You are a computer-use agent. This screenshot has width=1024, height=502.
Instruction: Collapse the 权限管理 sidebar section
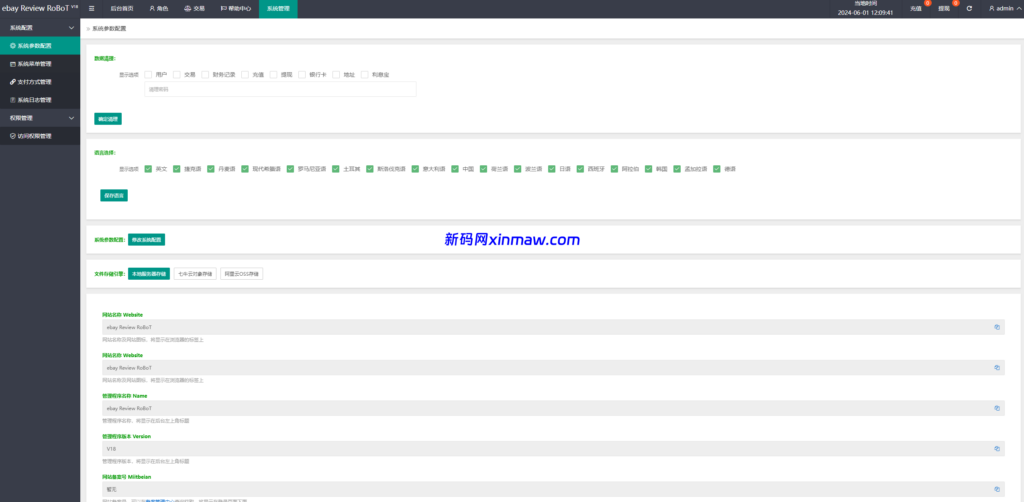click(40, 118)
